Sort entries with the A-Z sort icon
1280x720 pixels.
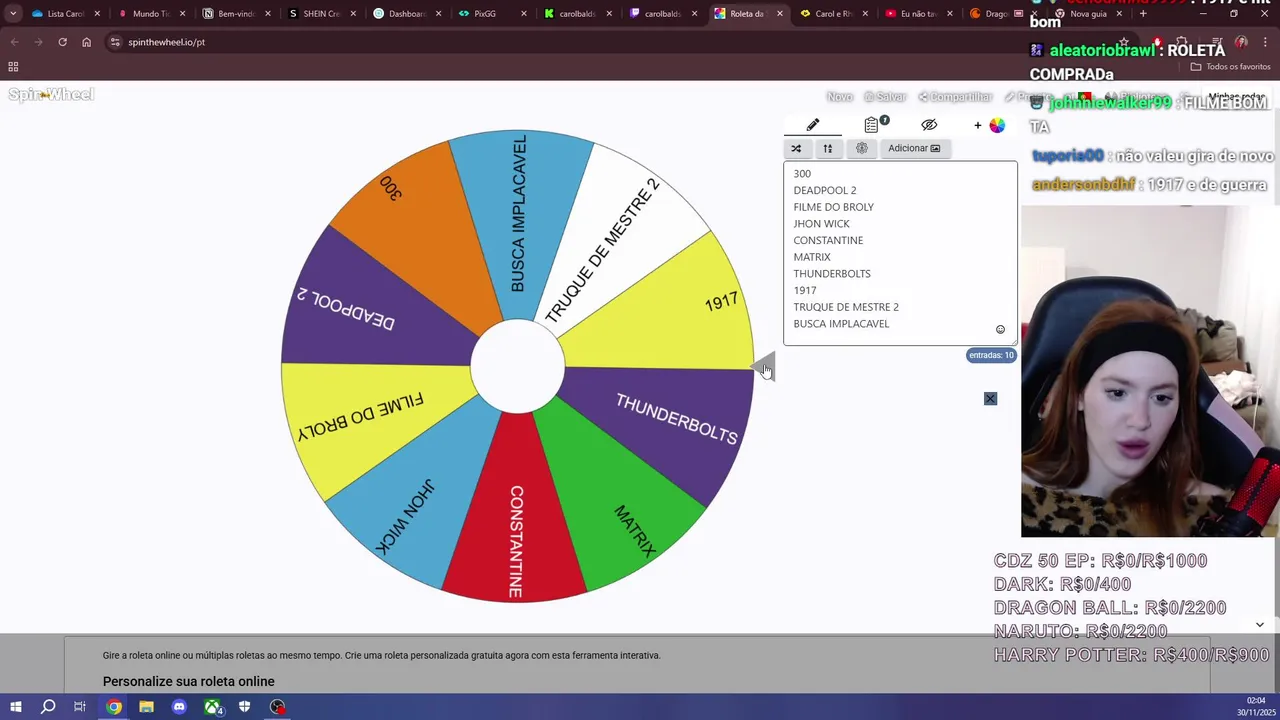(x=827, y=148)
